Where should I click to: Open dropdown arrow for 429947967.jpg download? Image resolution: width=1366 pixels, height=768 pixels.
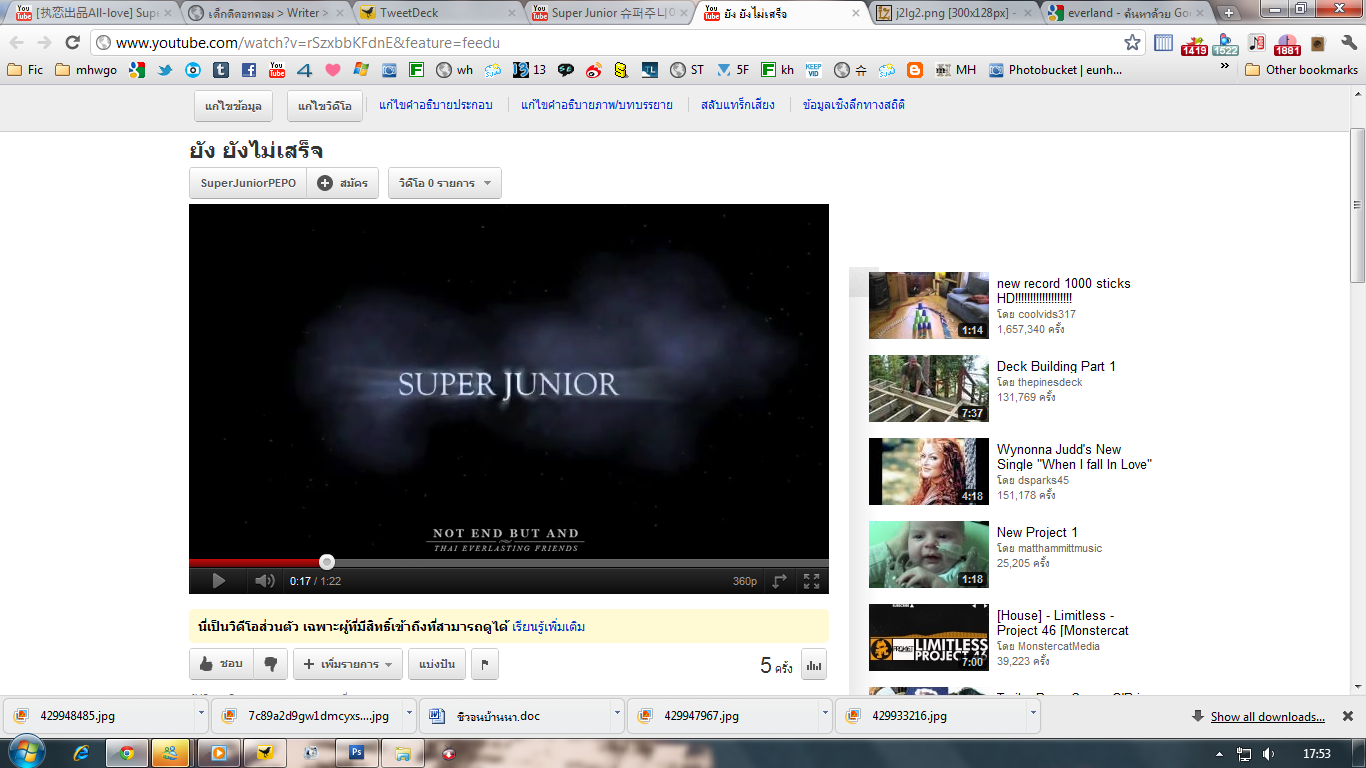(825, 715)
